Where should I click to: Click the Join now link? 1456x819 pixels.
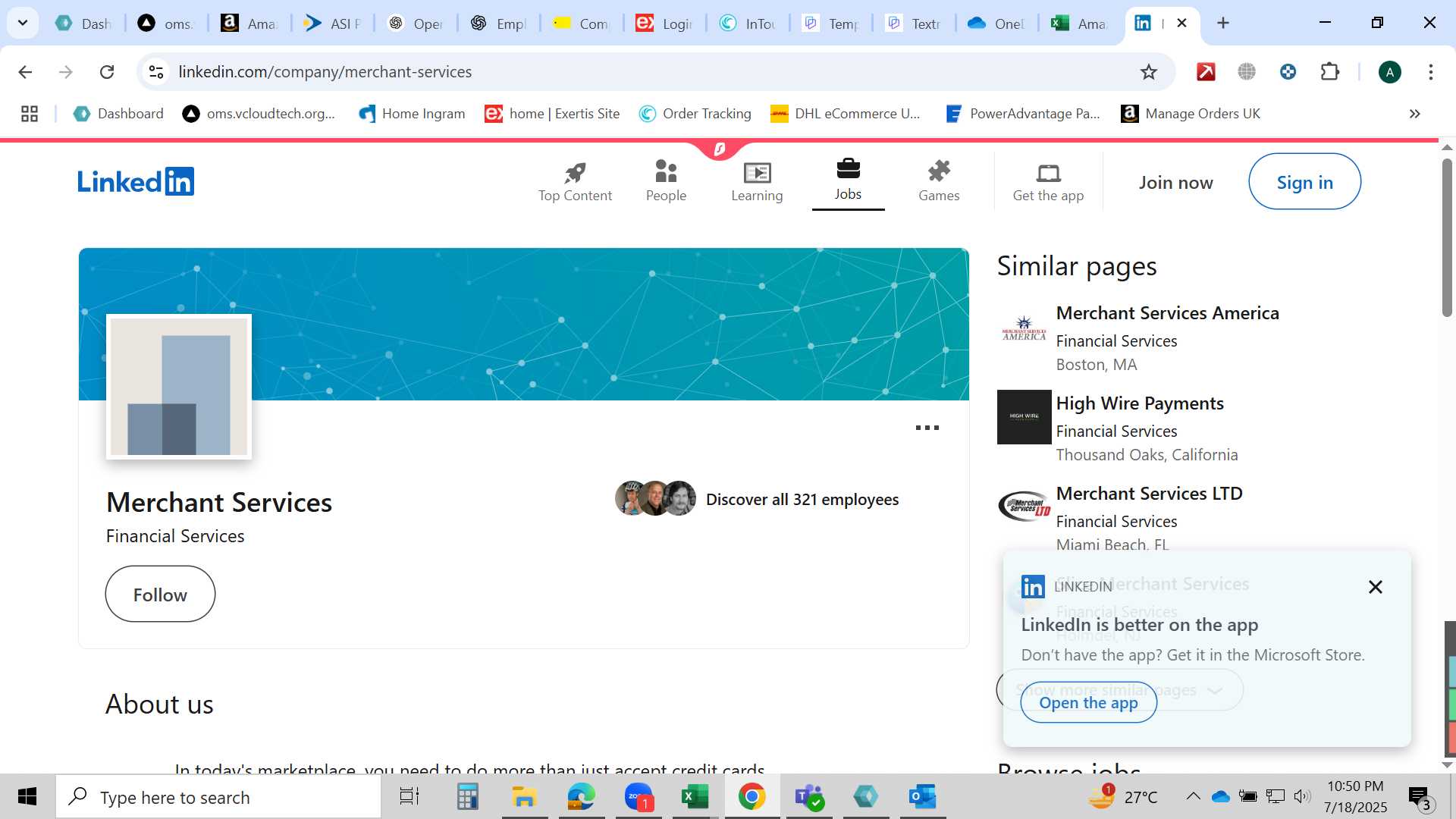pyautogui.click(x=1175, y=183)
